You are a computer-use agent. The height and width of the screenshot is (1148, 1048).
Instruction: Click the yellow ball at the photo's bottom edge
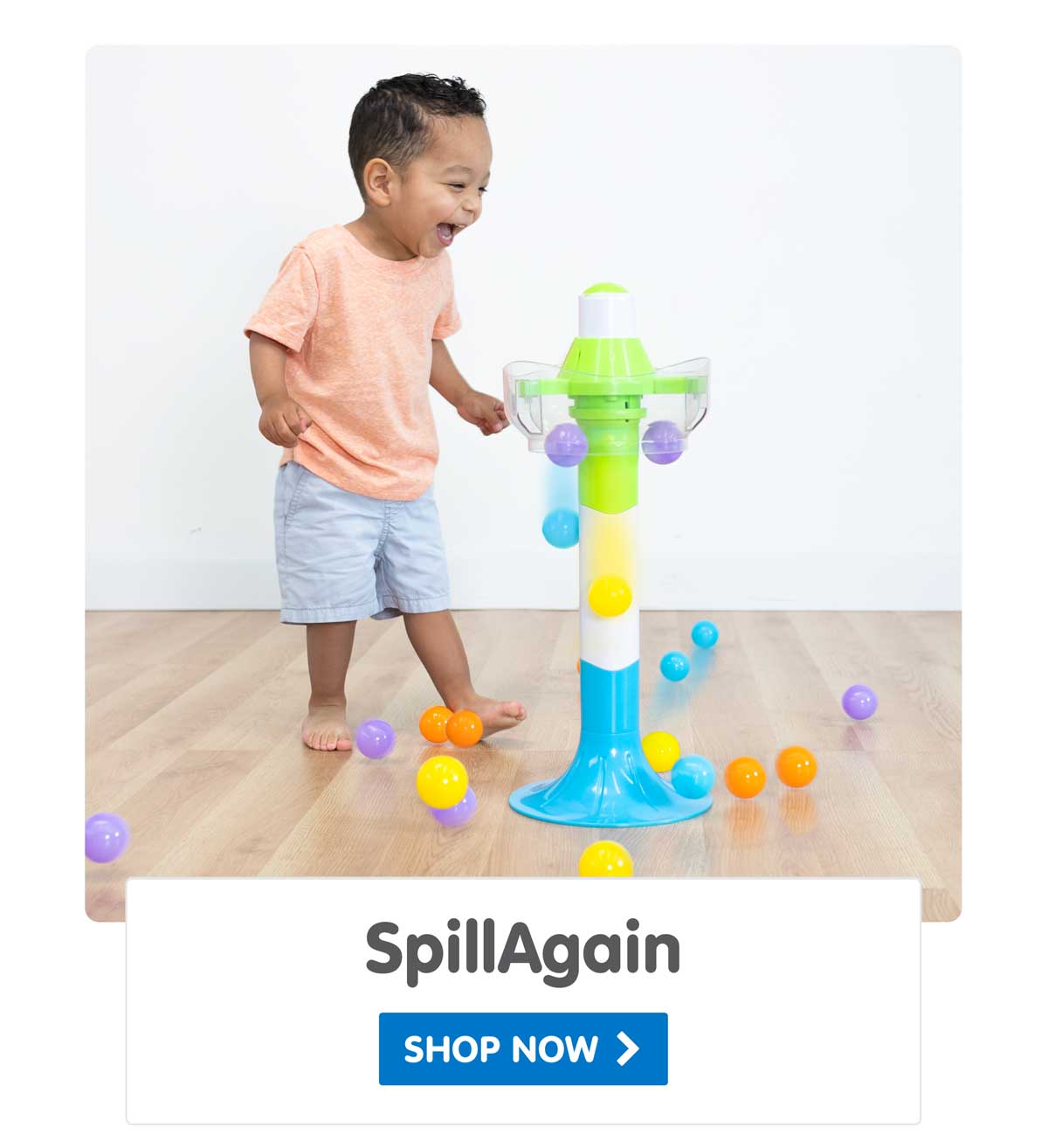pyautogui.click(x=605, y=860)
